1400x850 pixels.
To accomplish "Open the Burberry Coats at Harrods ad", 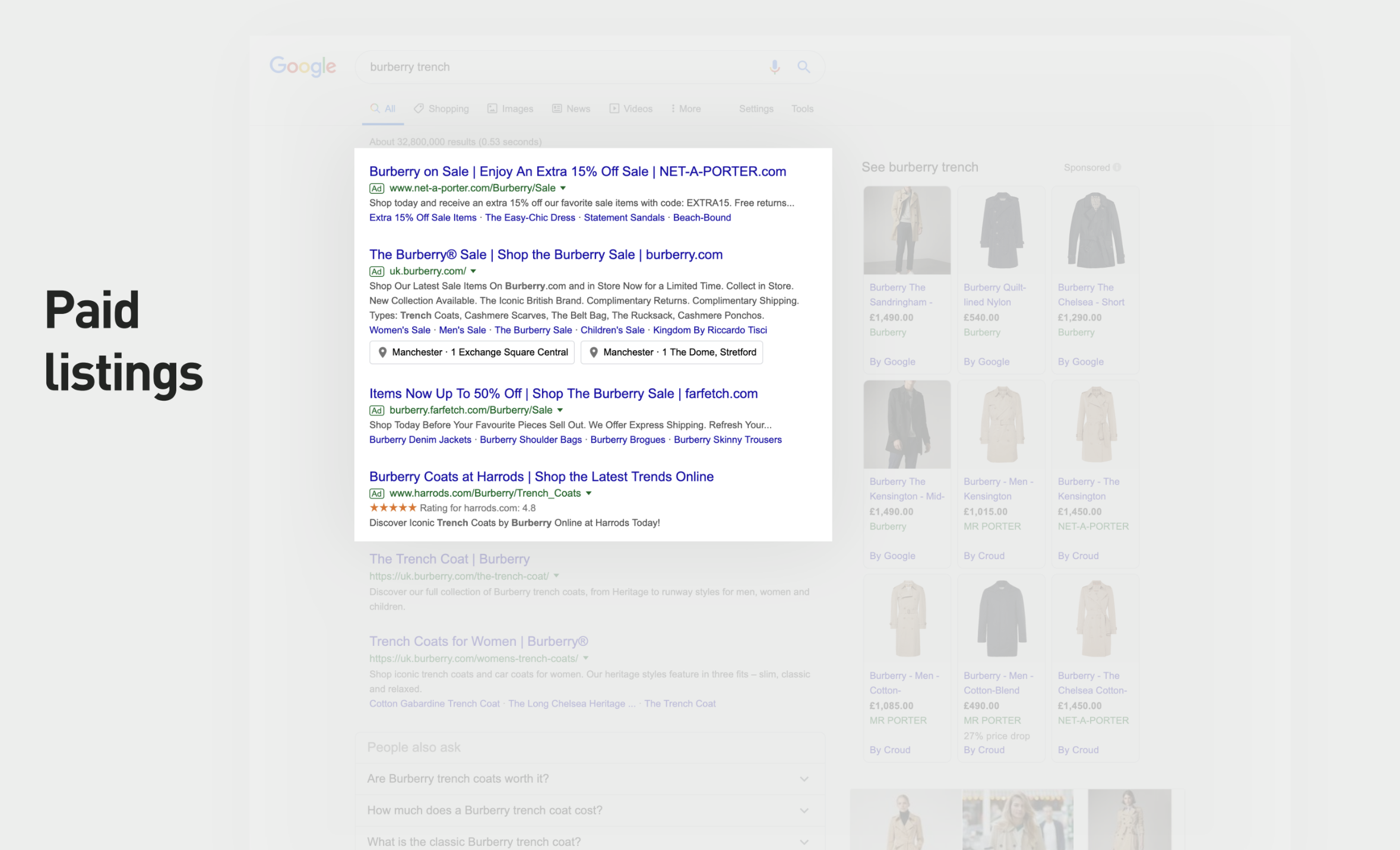I will 541,477.
